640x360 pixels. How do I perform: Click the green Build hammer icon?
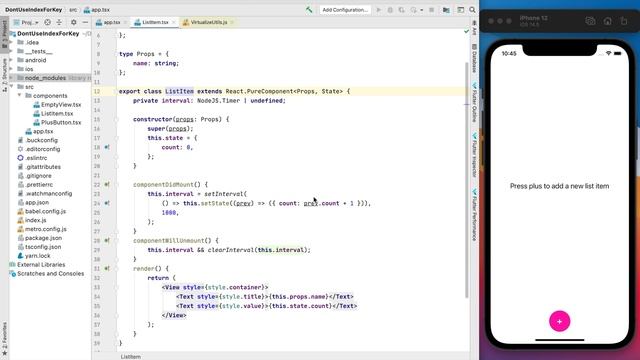[x=309, y=9]
